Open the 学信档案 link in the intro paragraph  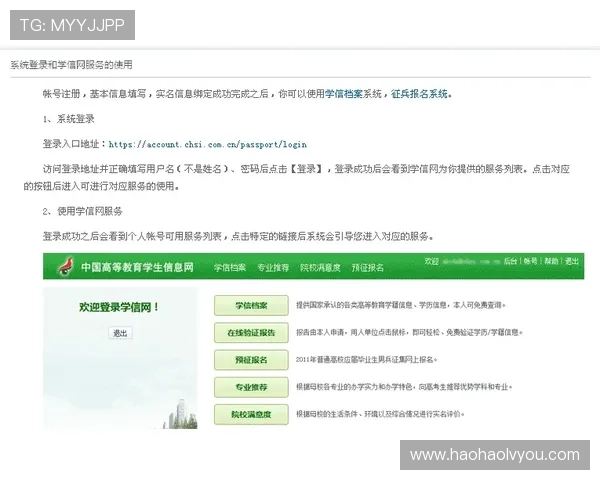(x=343, y=94)
